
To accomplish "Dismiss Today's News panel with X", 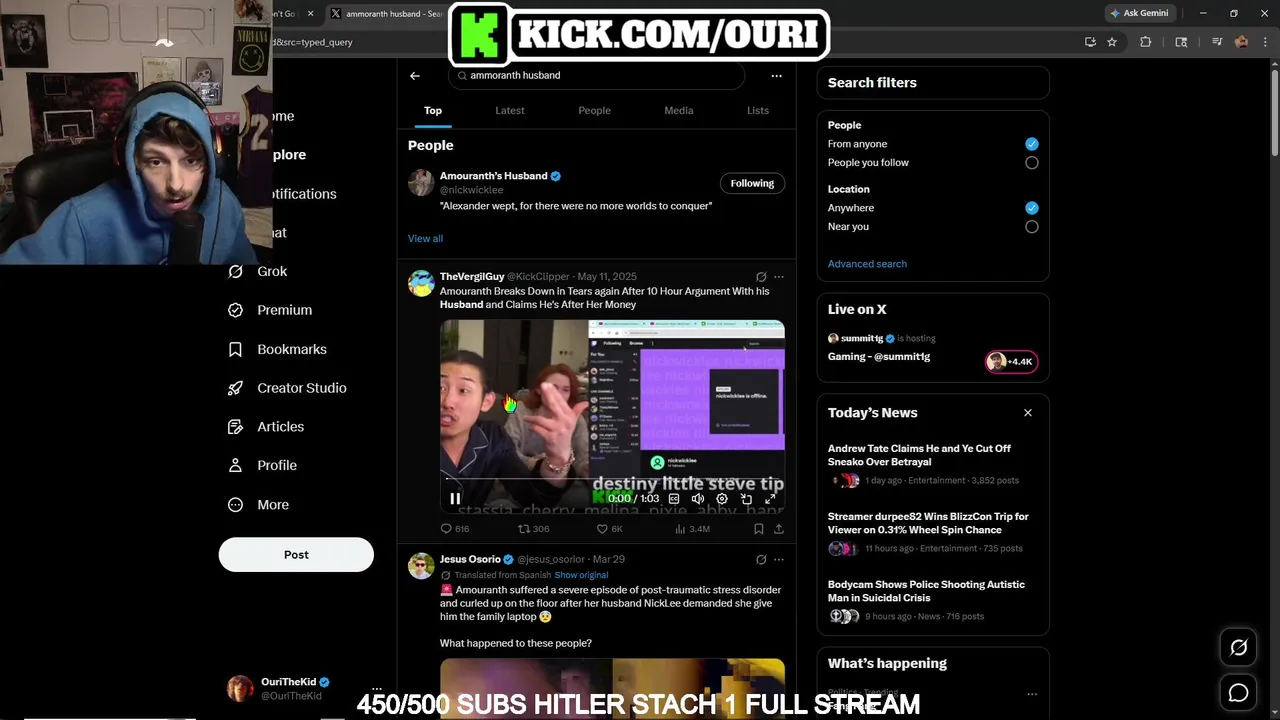I will click(1027, 413).
